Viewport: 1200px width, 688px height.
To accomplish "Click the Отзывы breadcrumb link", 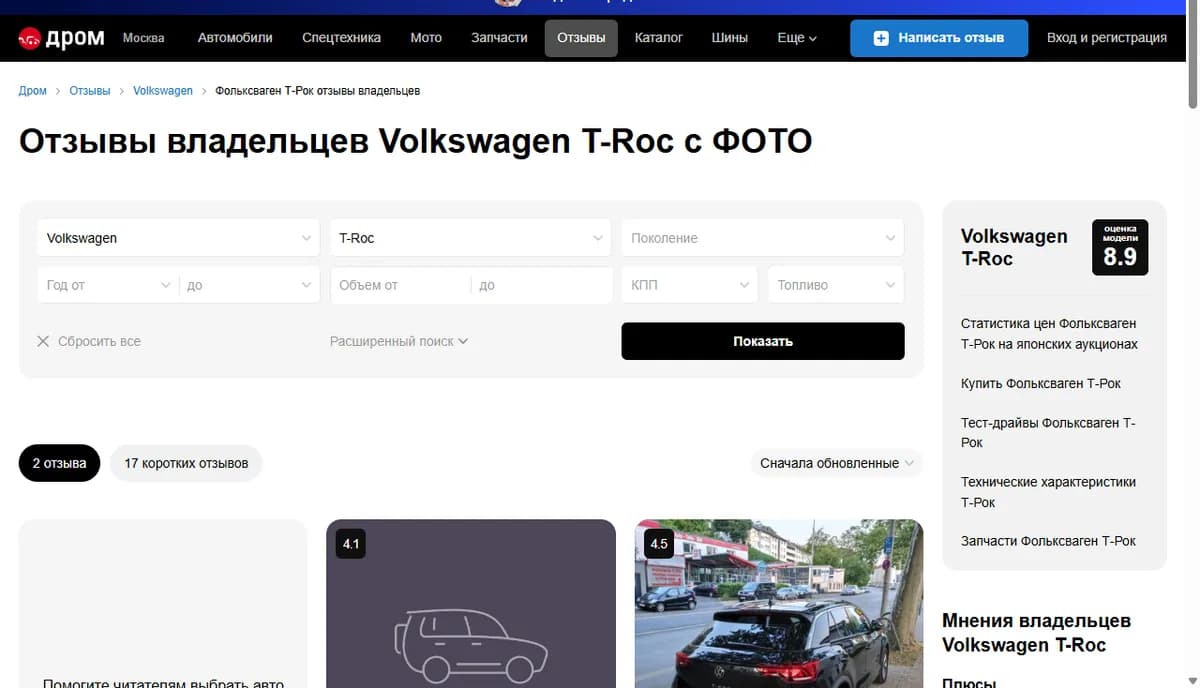I will [90, 91].
